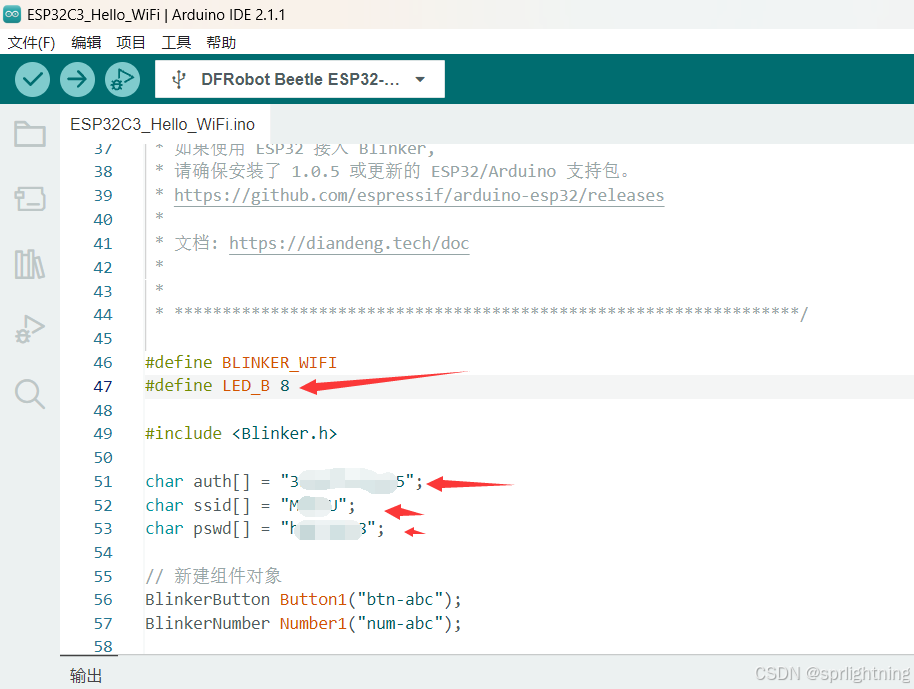The image size is (914, 689).
Task: Open the 帮助 menu
Action: click(x=221, y=43)
